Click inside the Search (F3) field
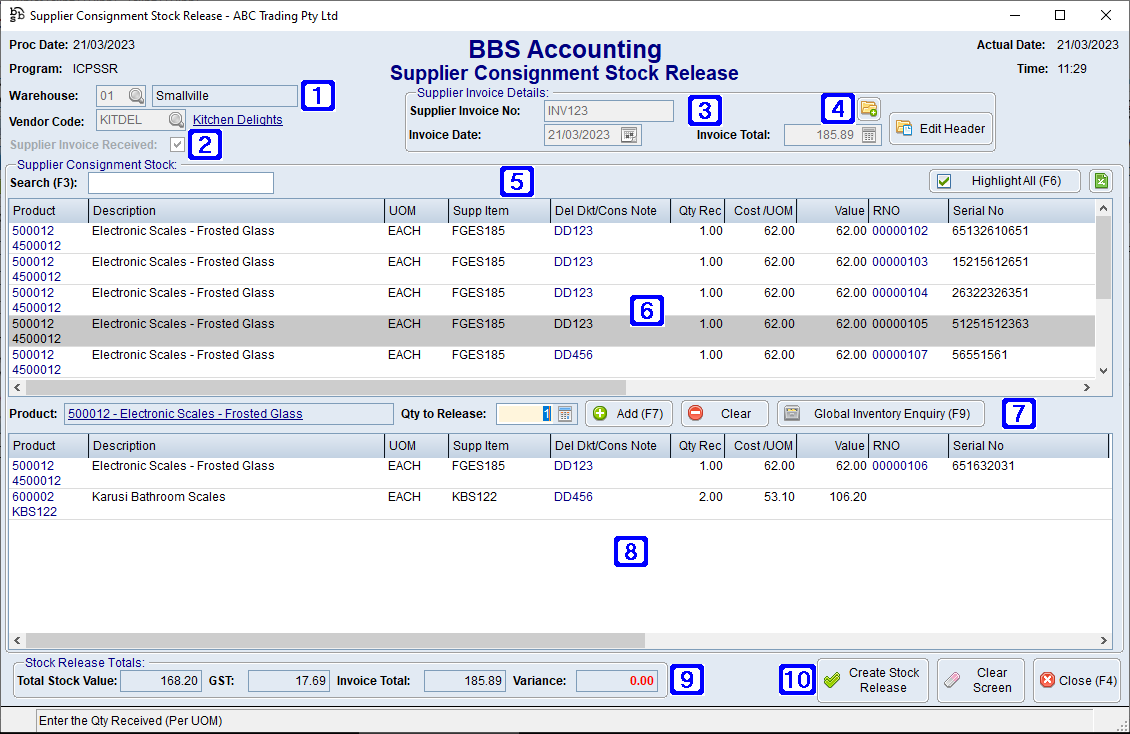 (x=180, y=183)
